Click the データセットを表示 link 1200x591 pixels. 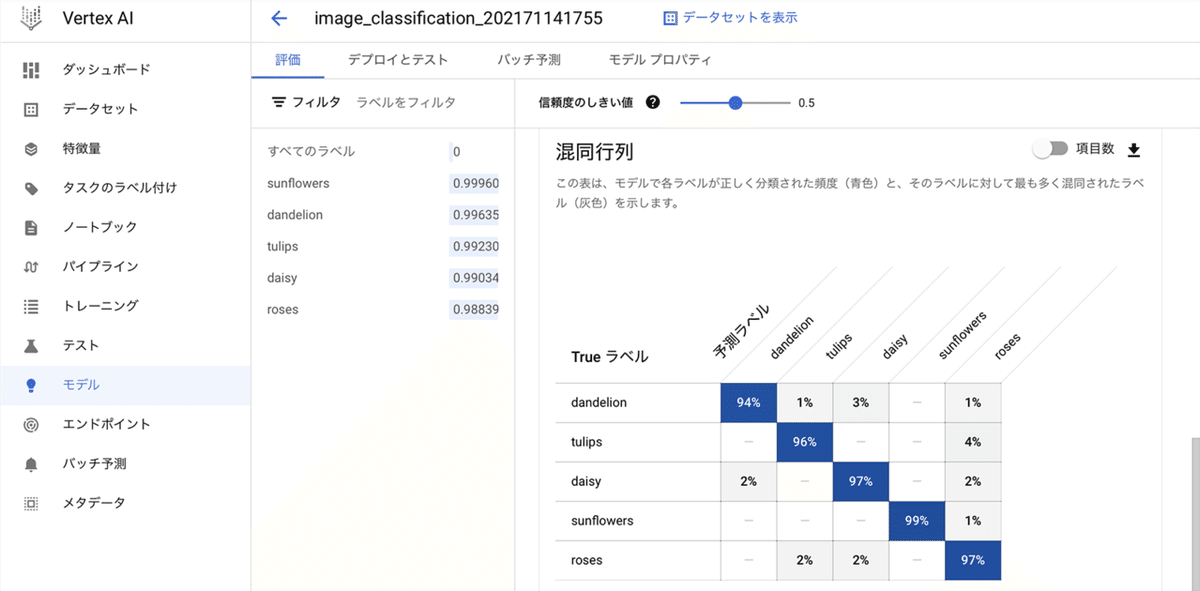[740, 18]
